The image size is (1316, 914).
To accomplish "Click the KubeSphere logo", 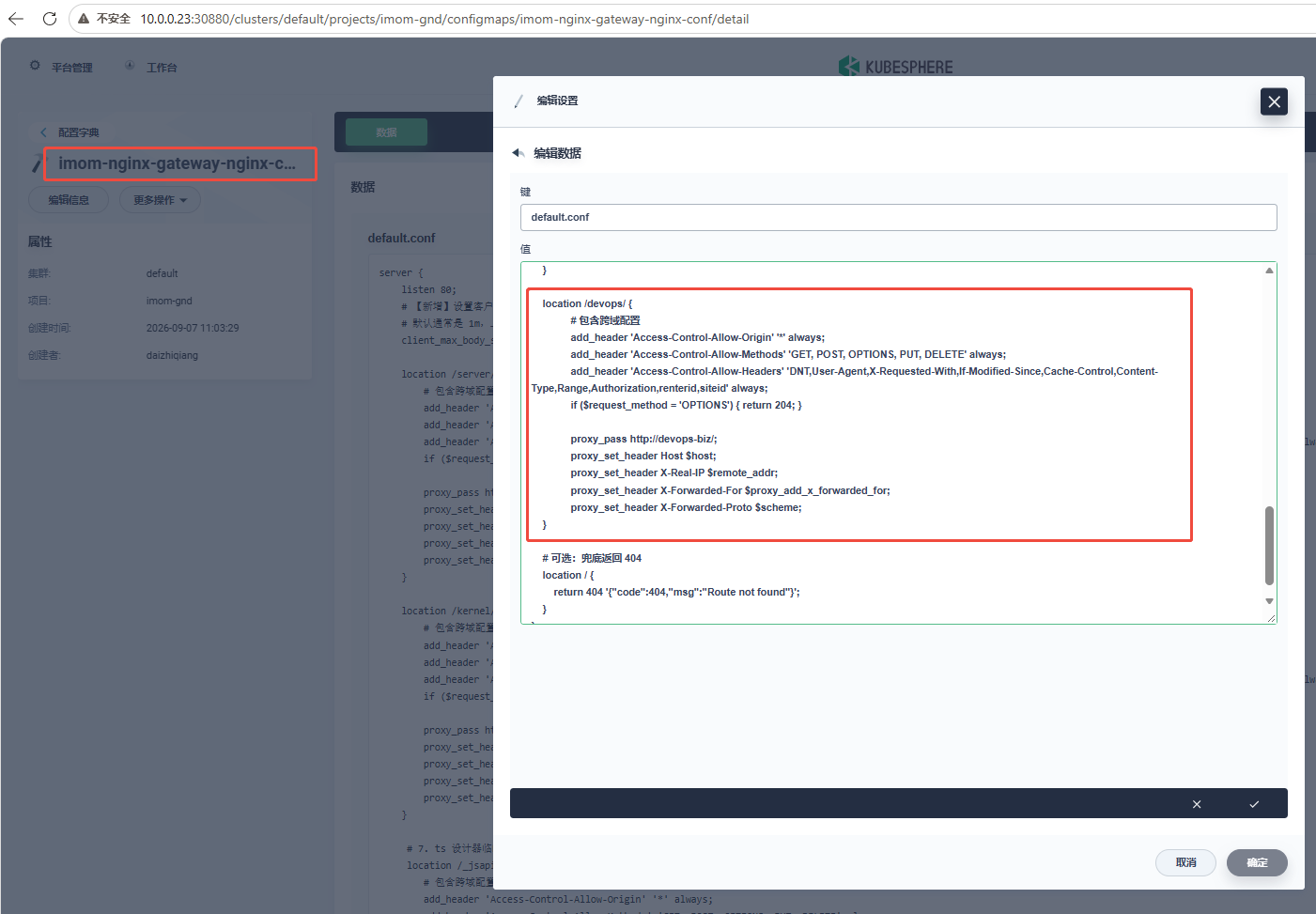I will tap(895, 67).
